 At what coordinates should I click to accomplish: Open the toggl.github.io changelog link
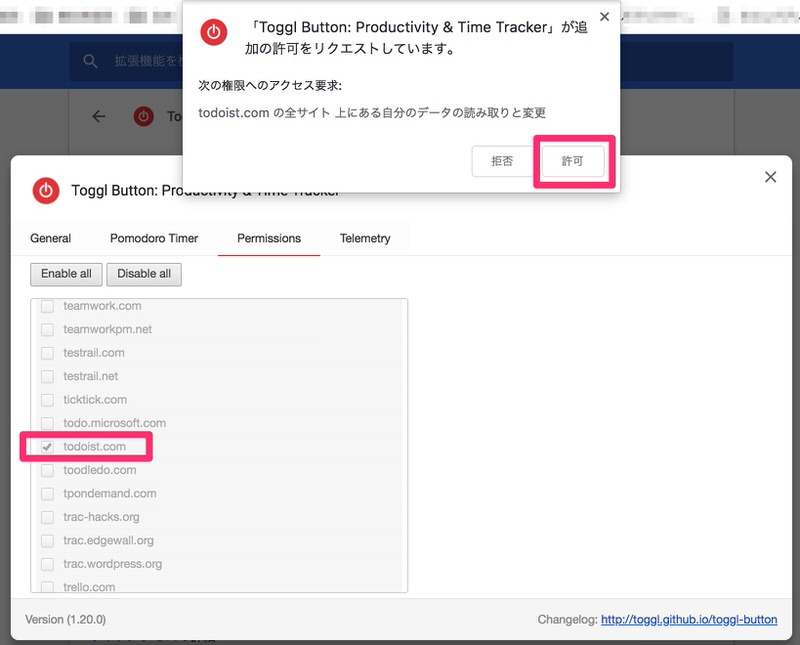tap(689, 619)
